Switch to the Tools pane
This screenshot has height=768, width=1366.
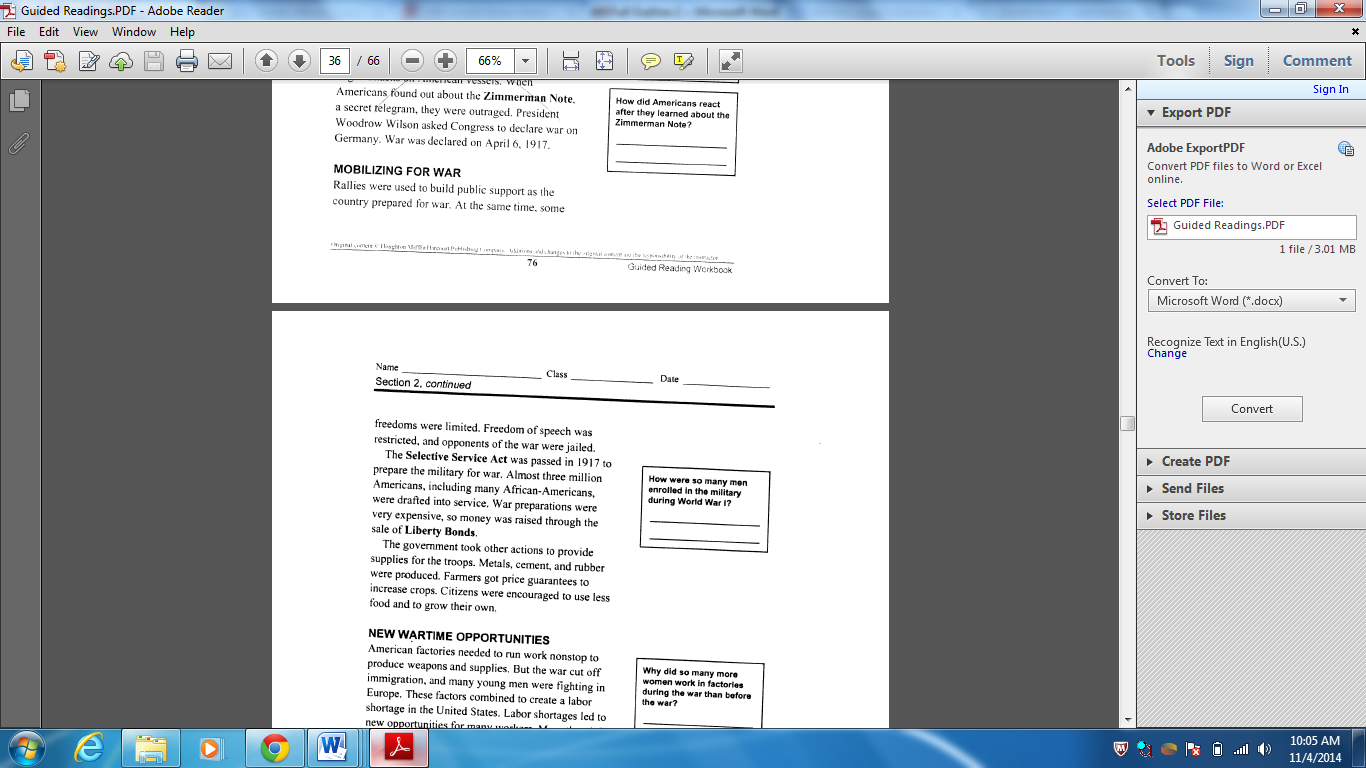pyautogui.click(x=1176, y=61)
